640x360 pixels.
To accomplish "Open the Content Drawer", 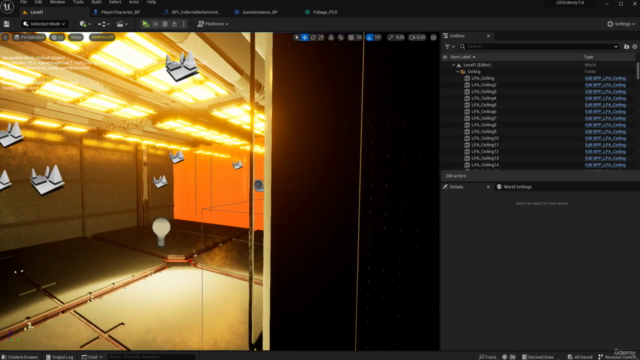I will click(20, 357).
